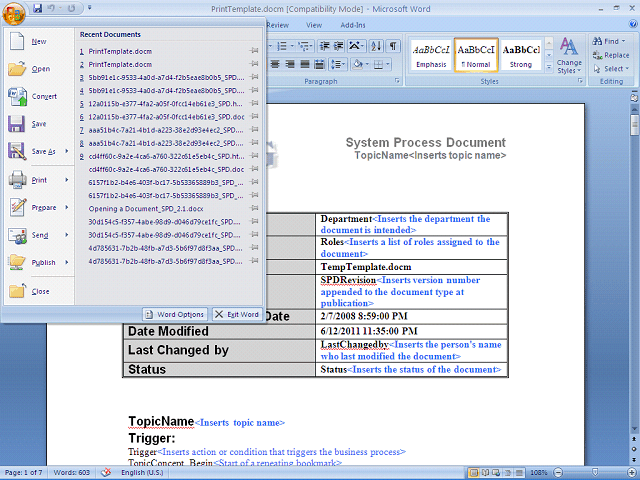Click the Decrease Indent icon
The height and width of the screenshot is (480, 640).
click(x=324, y=46)
